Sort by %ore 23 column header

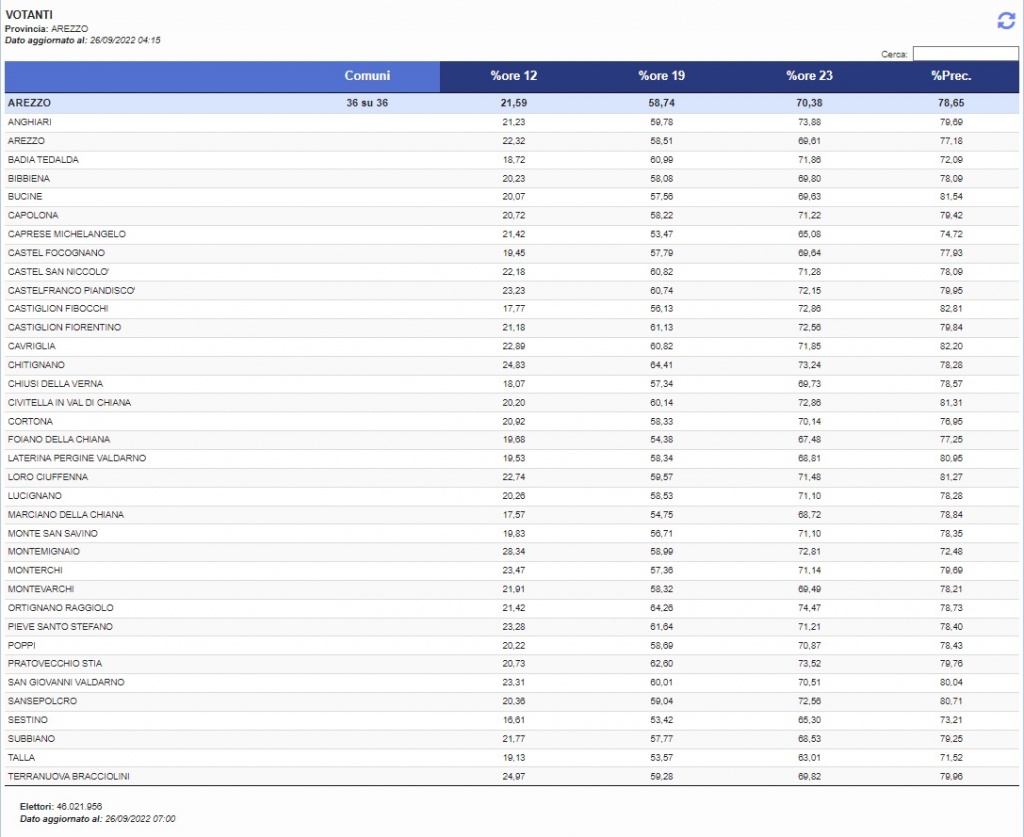pos(809,76)
